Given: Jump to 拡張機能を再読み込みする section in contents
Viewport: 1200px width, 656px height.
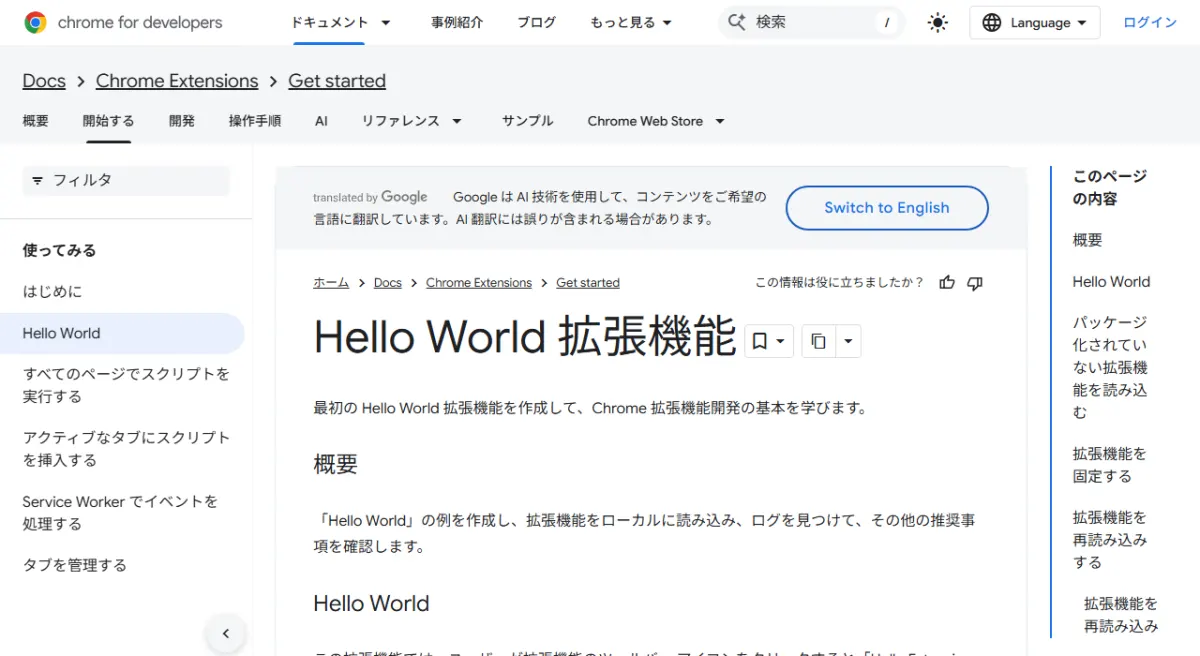Looking at the screenshot, I should point(1110,540).
